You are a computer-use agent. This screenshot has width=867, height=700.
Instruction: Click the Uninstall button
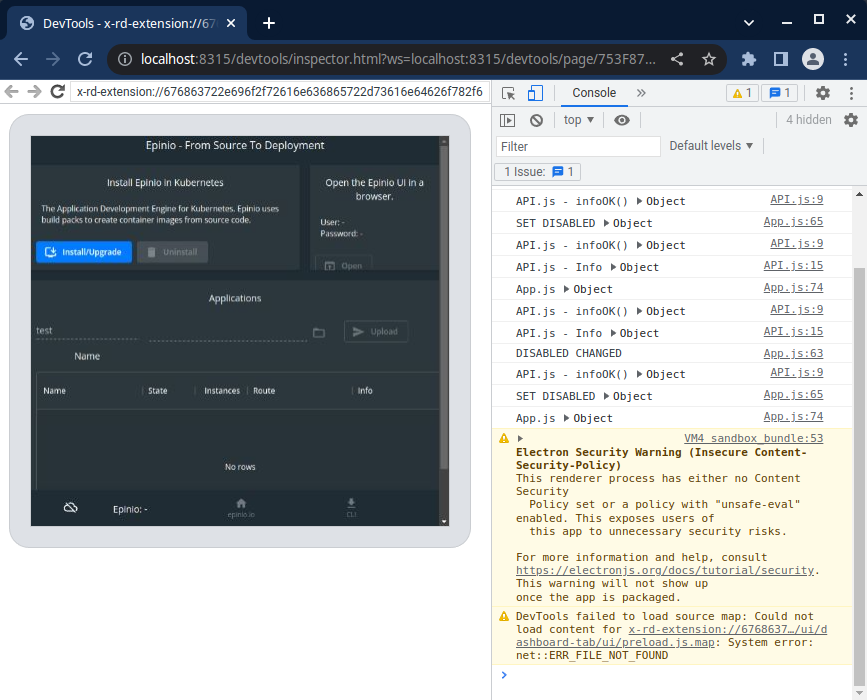coord(173,252)
